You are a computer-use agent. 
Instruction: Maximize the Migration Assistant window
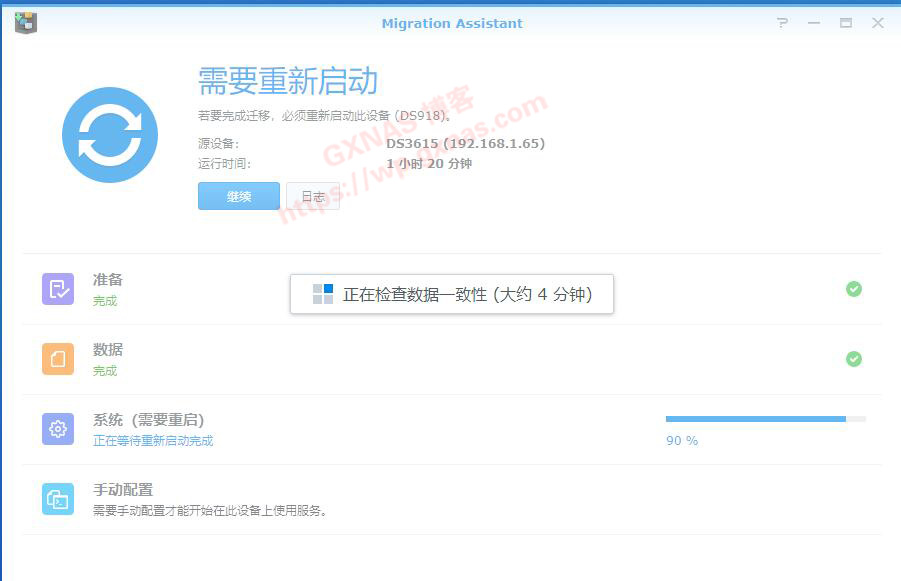pos(846,23)
